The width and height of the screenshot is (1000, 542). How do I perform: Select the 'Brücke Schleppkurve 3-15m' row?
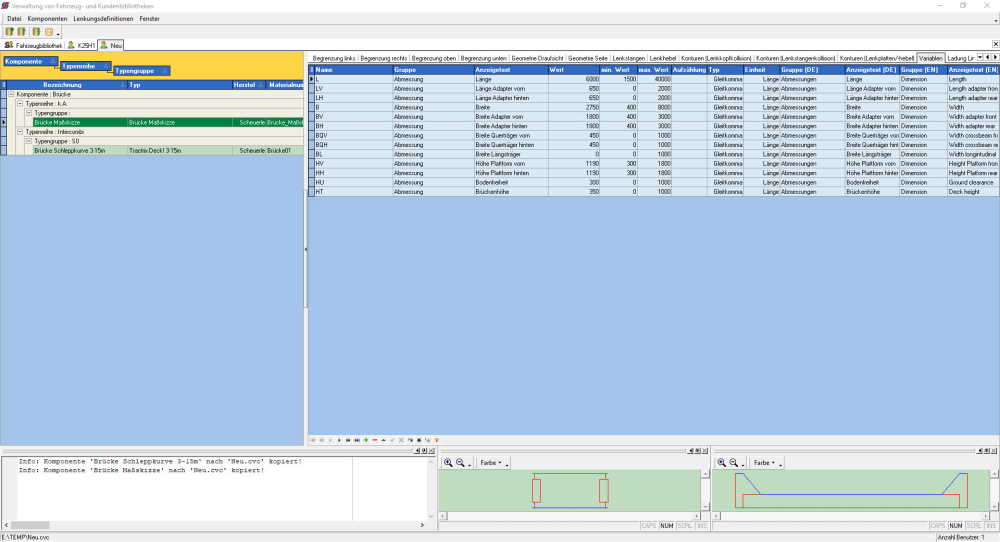69,150
